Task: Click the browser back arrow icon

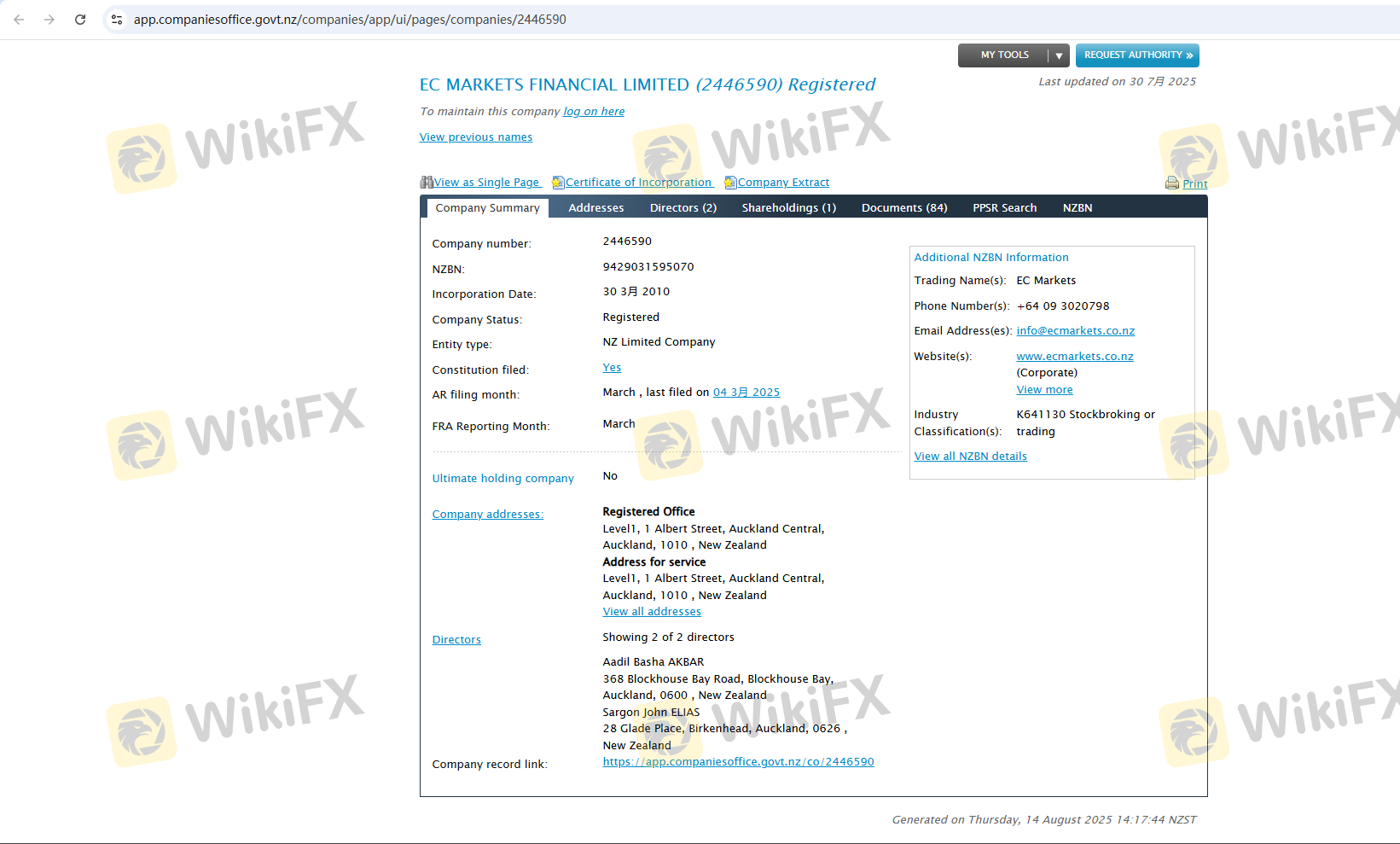Action: pos(19,20)
